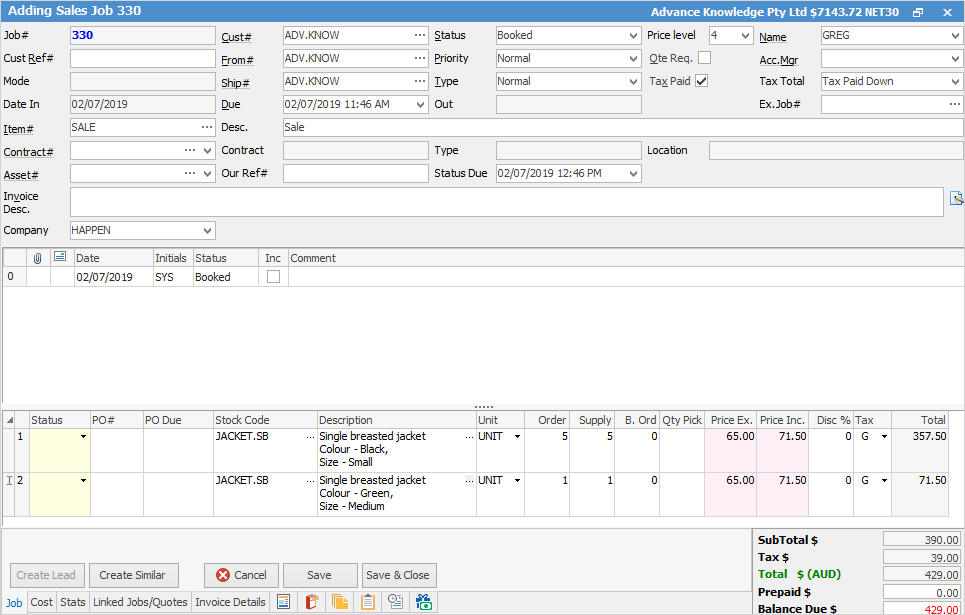Screen dimensions: 965x615
Task: Open the clipboard icon tab
Action: click(x=368, y=602)
